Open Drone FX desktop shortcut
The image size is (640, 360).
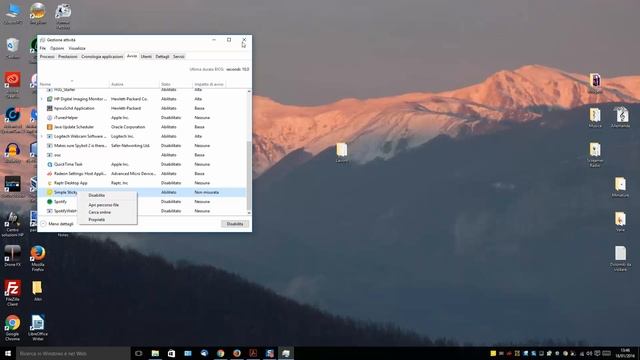click(x=12, y=256)
